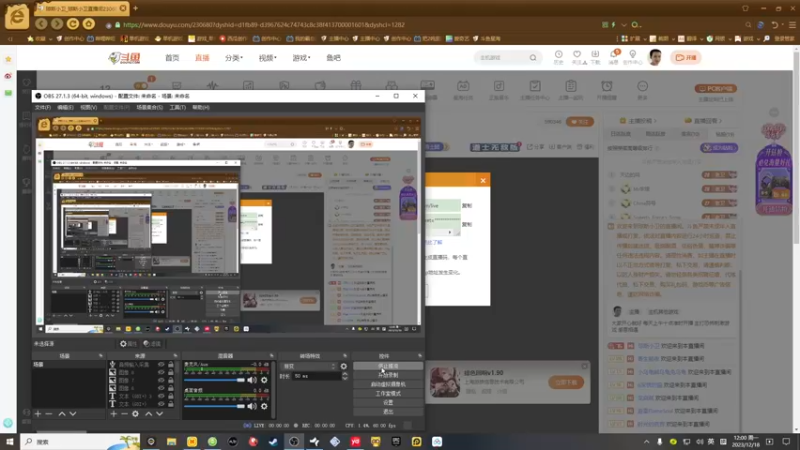Open File Explorer in the taskbar
The height and width of the screenshot is (450, 800).
[171, 441]
